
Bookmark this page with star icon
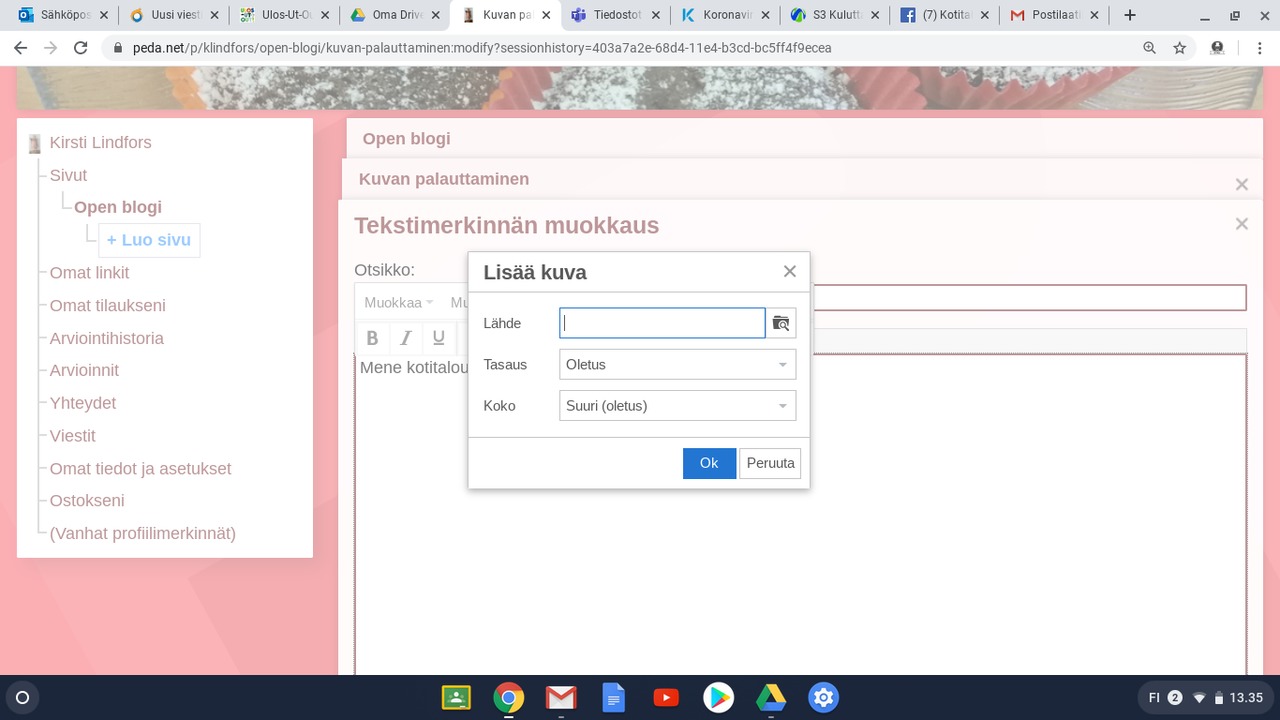(x=1179, y=48)
